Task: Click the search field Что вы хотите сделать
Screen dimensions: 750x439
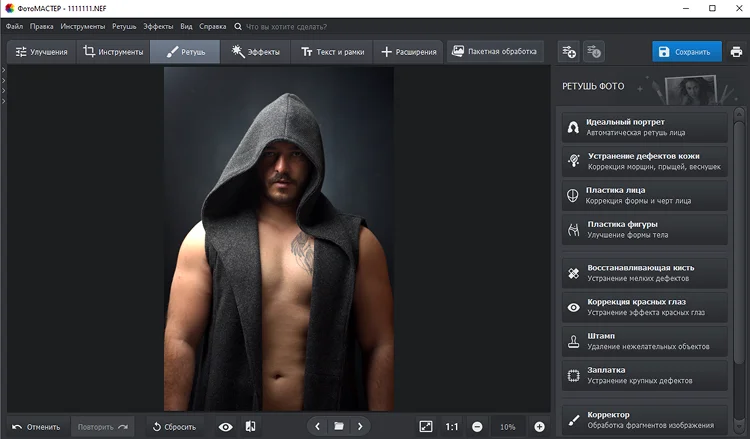Action: coord(285,26)
